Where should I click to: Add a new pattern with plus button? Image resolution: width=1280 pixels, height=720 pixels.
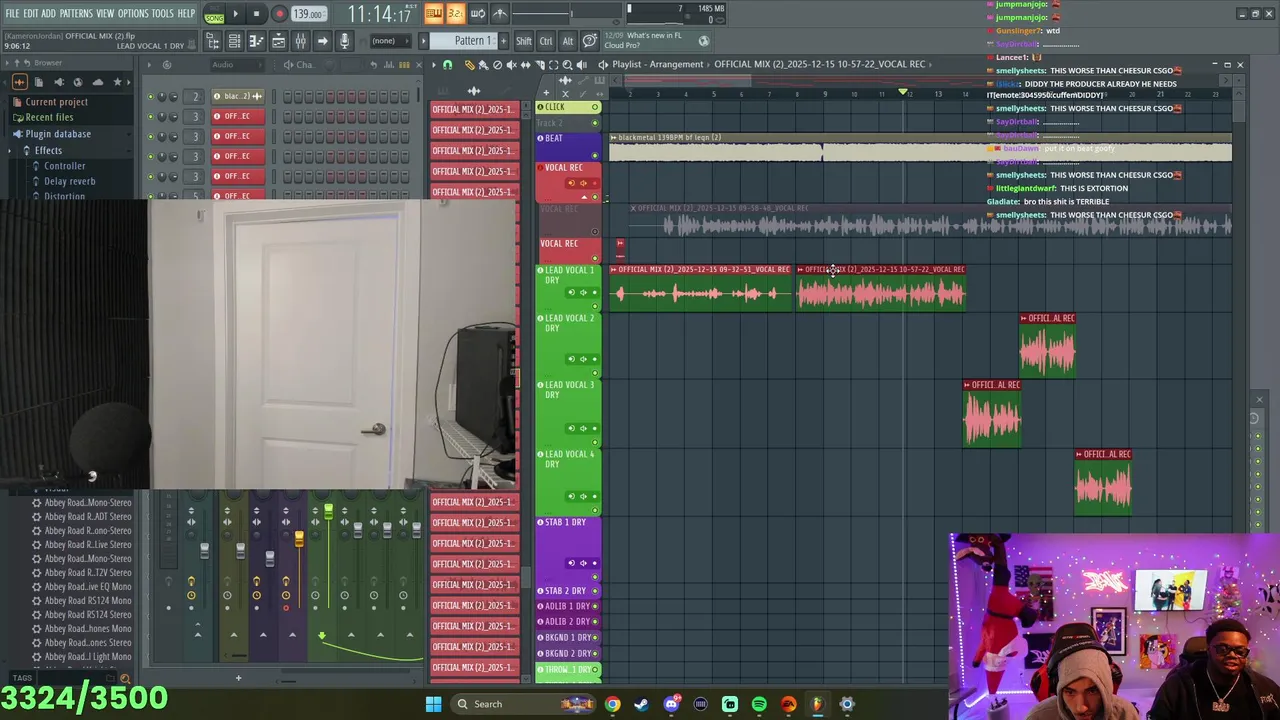[x=504, y=41]
